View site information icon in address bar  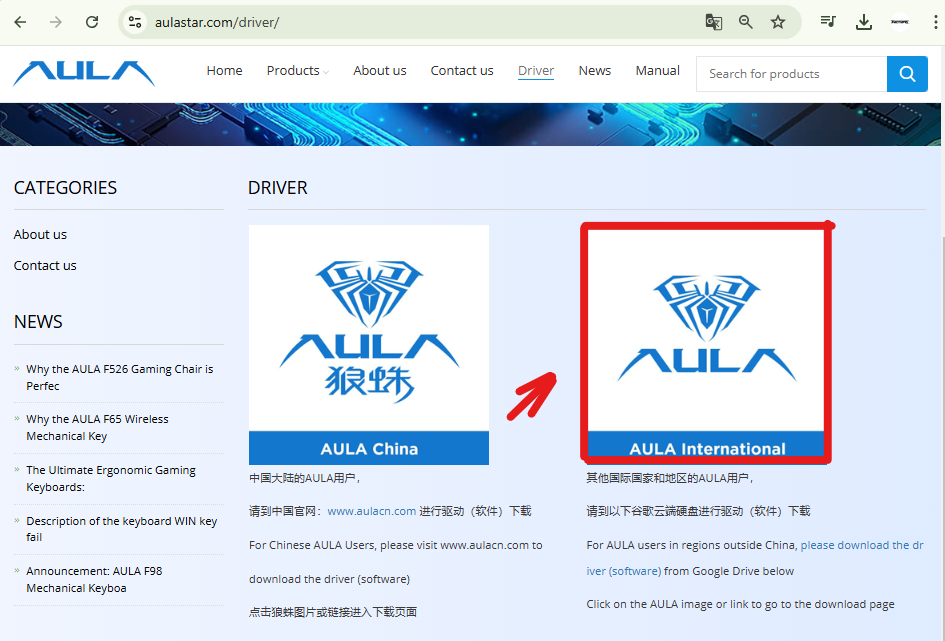point(135,22)
